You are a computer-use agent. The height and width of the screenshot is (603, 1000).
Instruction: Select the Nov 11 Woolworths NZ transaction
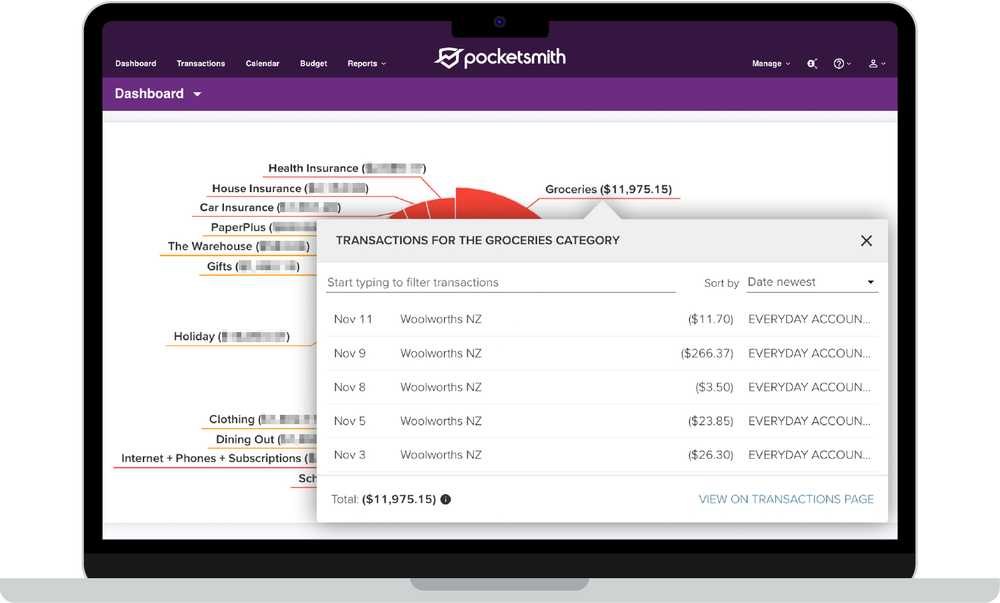[602, 319]
